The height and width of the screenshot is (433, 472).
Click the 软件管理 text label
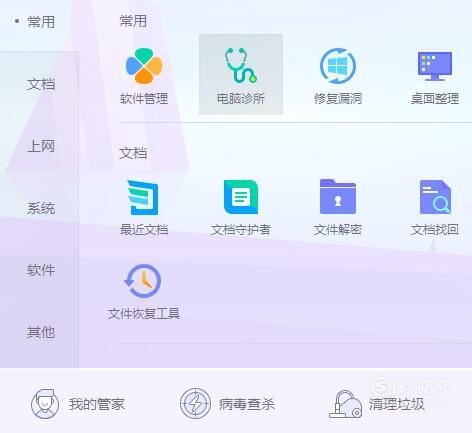(144, 98)
